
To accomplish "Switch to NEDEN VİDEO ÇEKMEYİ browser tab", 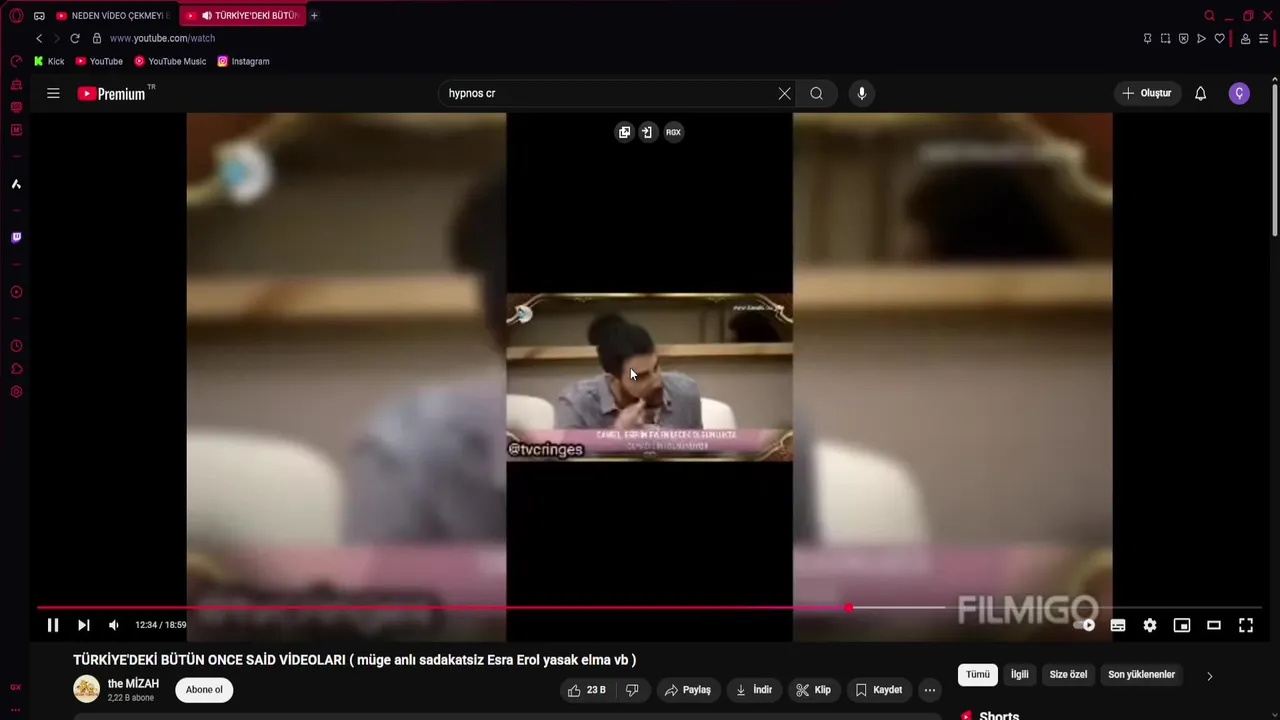I will pos(113,16).
